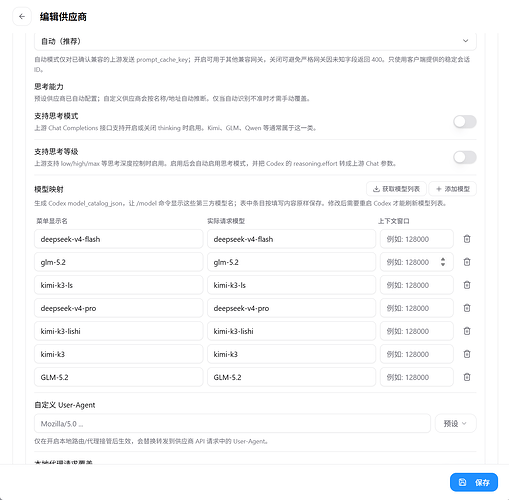The image size is (509, 500).
Task: Enable the 支持思考模式 switch
Action: 465,122
